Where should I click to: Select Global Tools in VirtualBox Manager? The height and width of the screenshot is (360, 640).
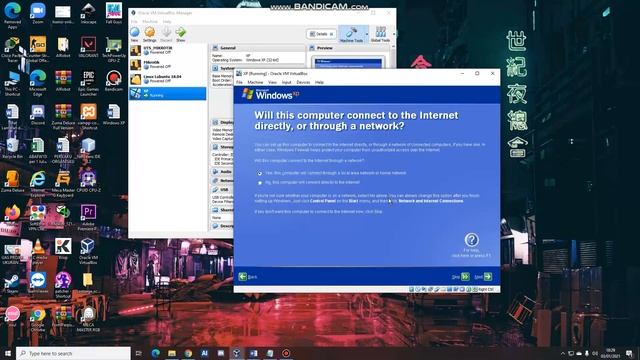pos(380,34)
